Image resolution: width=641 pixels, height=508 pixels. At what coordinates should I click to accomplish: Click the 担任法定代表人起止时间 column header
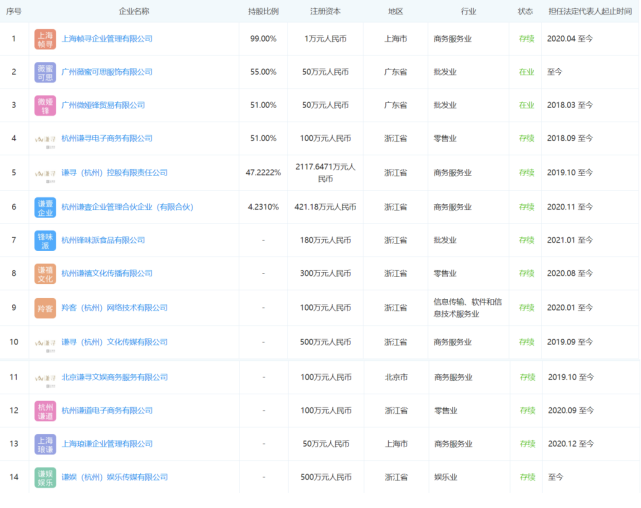(590, 11)
